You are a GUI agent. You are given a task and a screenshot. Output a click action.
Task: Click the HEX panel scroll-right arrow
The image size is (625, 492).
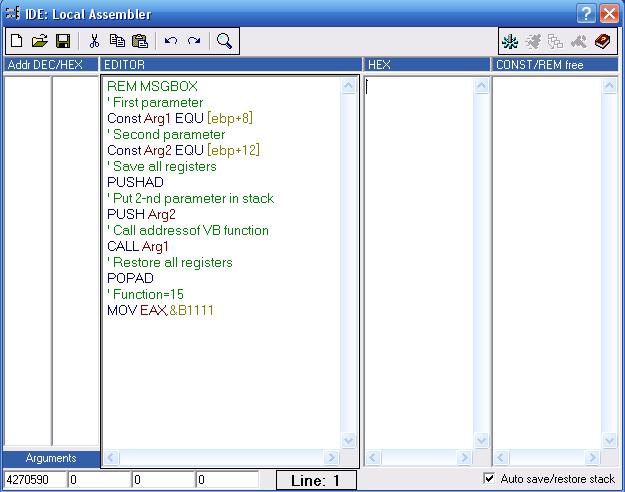click(464, 457)
